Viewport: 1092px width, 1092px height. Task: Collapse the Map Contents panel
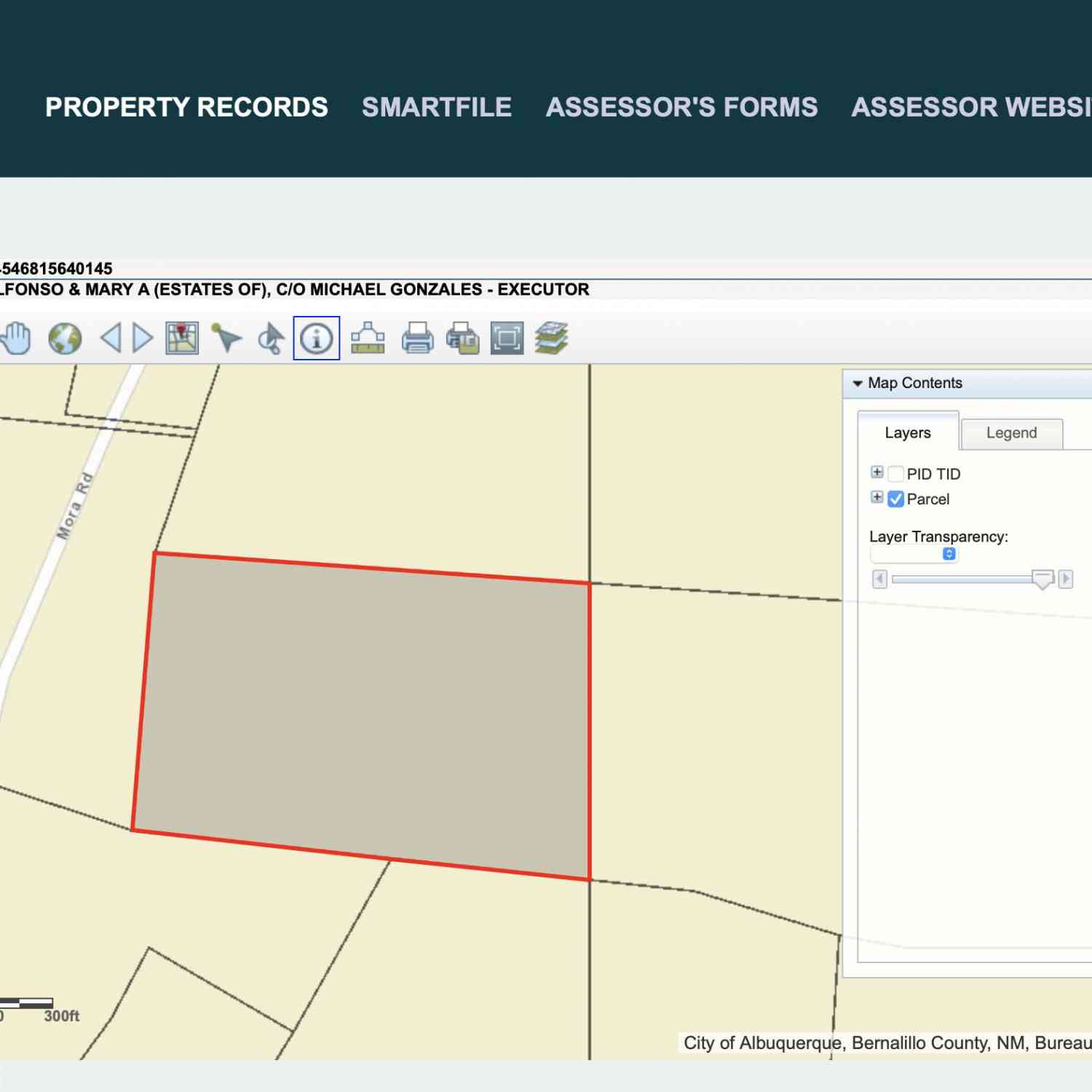[858, 383]
